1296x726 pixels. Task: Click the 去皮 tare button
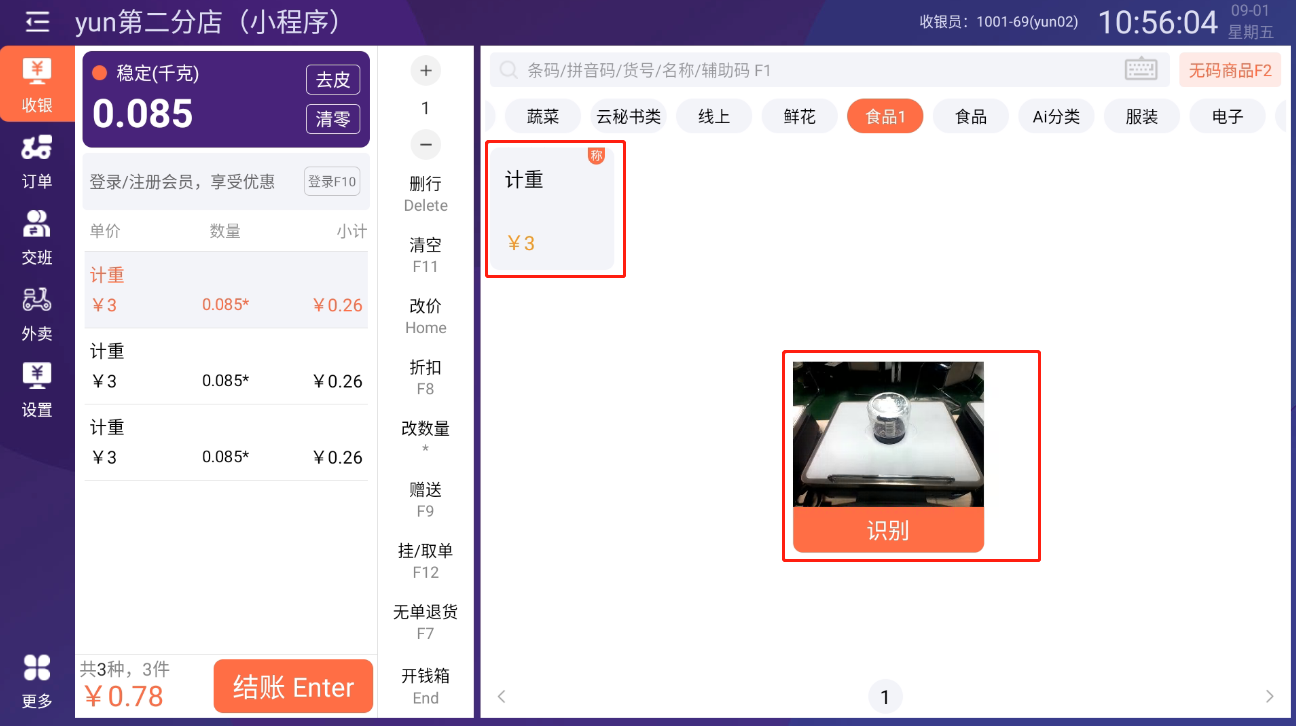click(333, 80)
